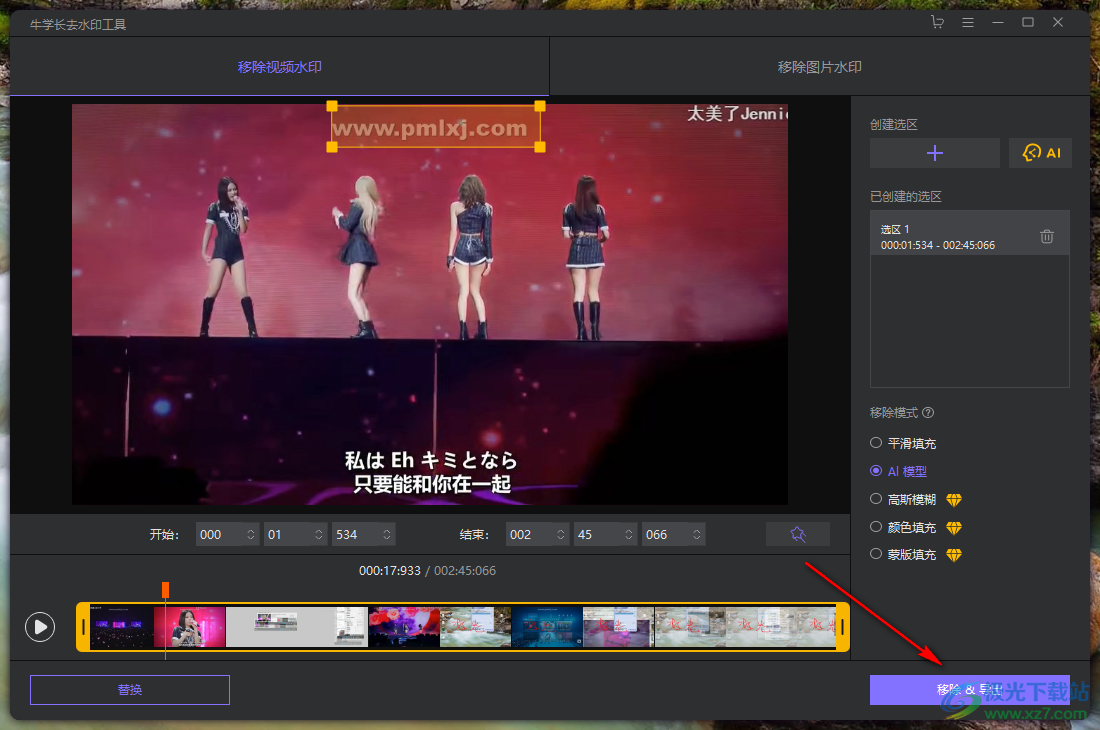The width and height of the screenshot is (1100, 730).
Task: Click the 替换 button
Action: pos(130,690)
